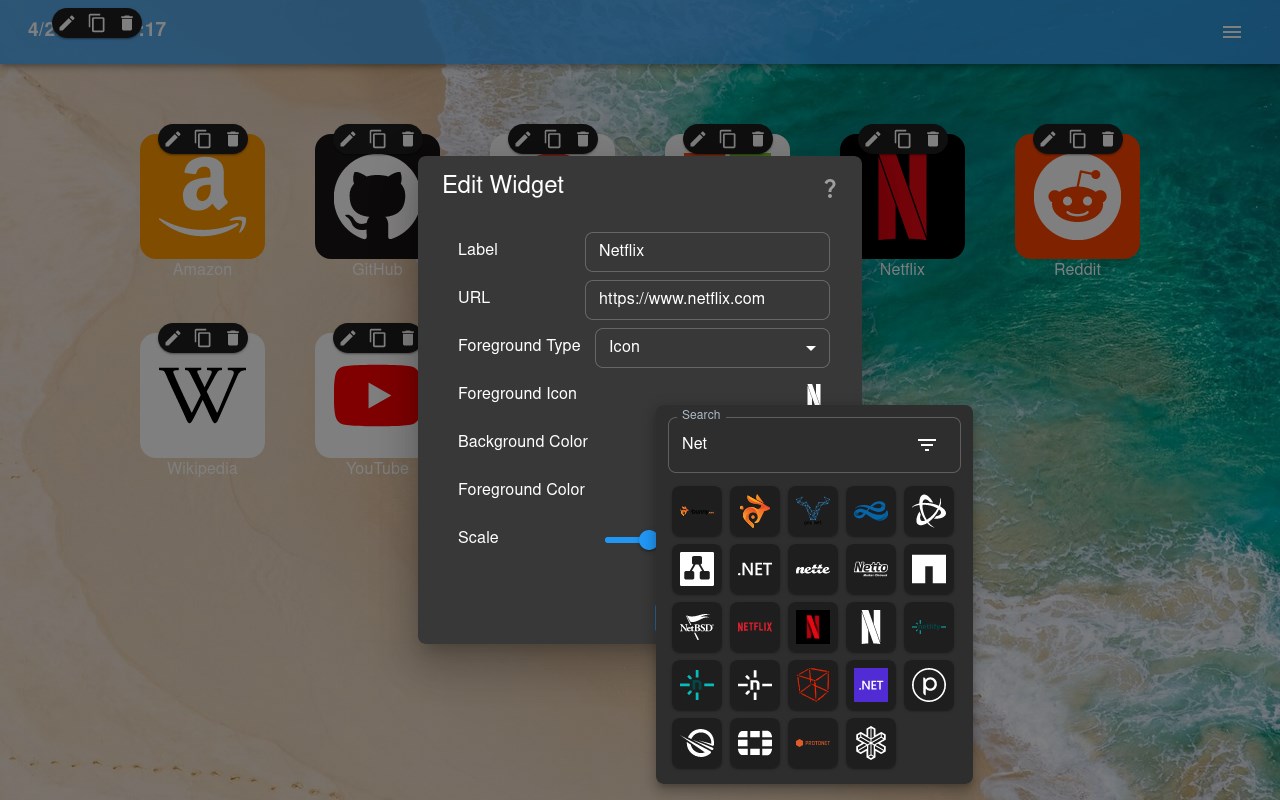Pick the white N Netflix icon in grid
This screenshot has height=800, width=1280.
[x=871, y=627]
